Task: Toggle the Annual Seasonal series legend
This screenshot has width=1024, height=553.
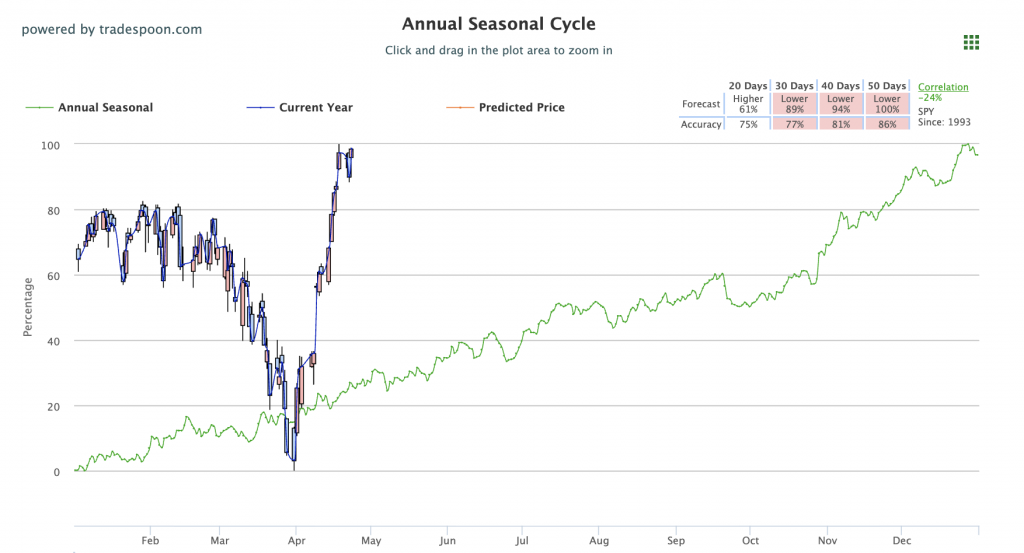Action: click(105, 107)
